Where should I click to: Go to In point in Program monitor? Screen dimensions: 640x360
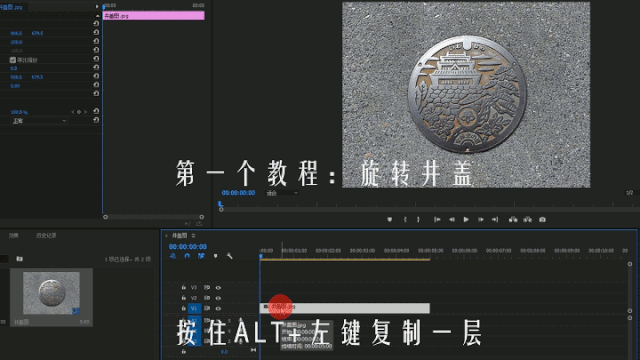tap(437, 220)
